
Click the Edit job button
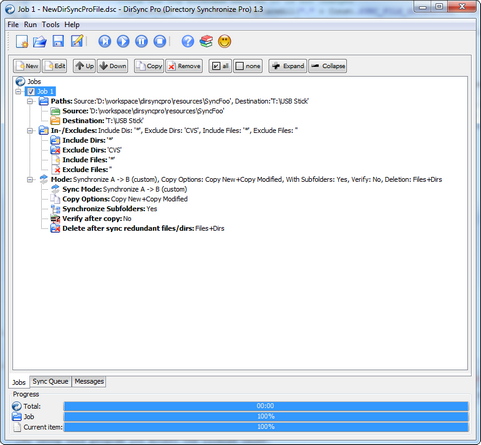click(55, 66)
